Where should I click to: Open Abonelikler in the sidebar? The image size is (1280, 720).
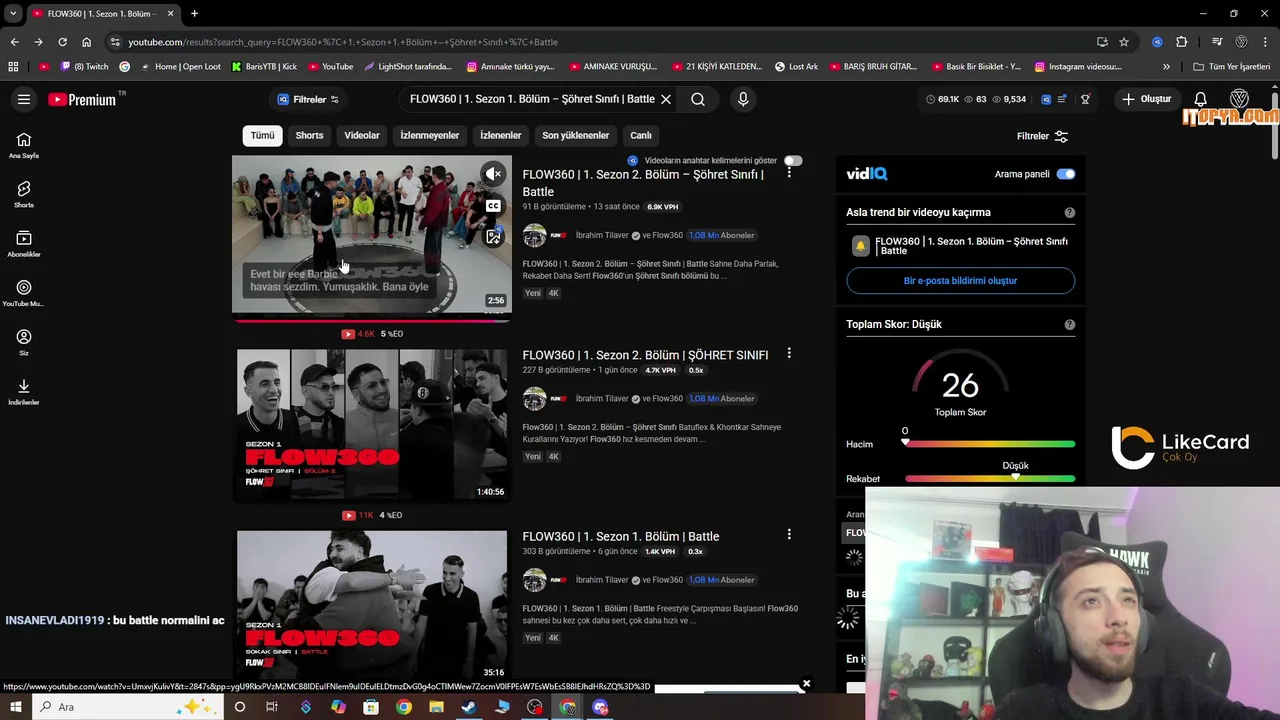[x=24, y=243]
